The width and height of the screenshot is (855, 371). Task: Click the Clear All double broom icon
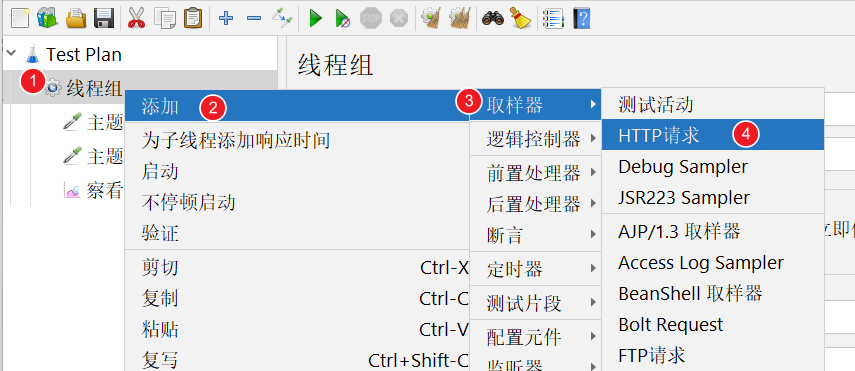pos(459,19)
